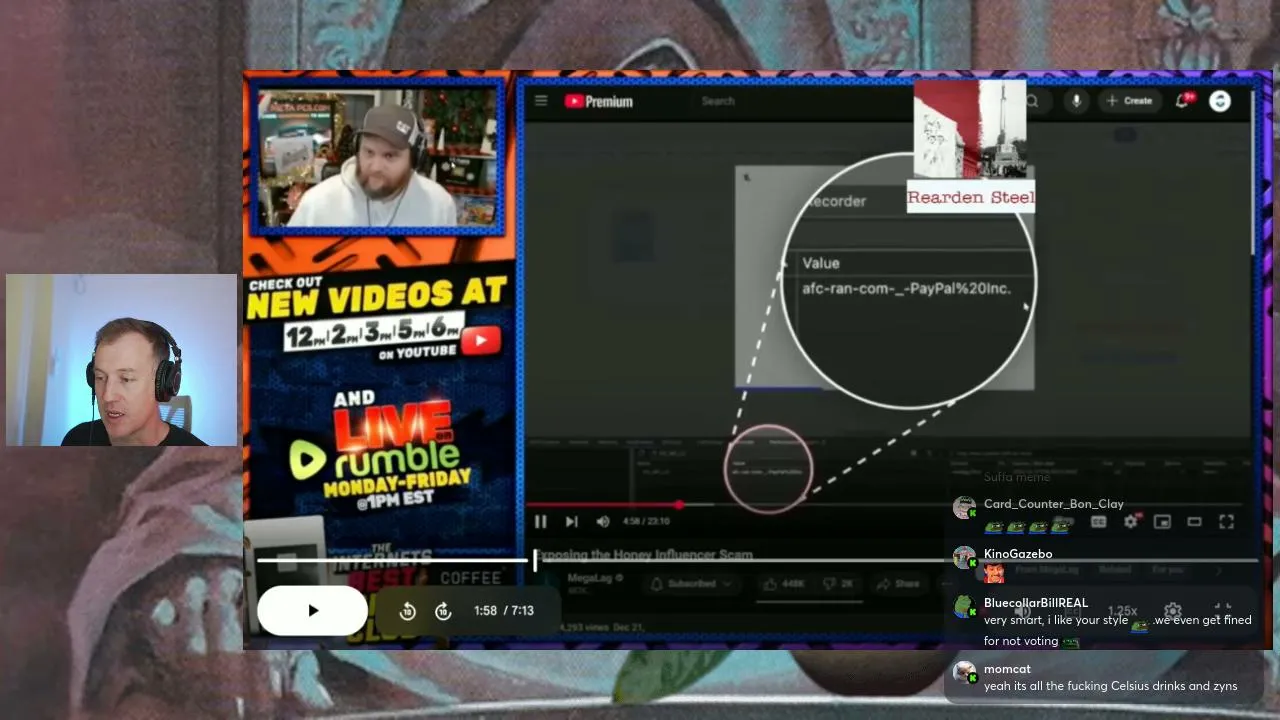Click the green Rumble play logo
1280x720 pixels.
(308, 460)
